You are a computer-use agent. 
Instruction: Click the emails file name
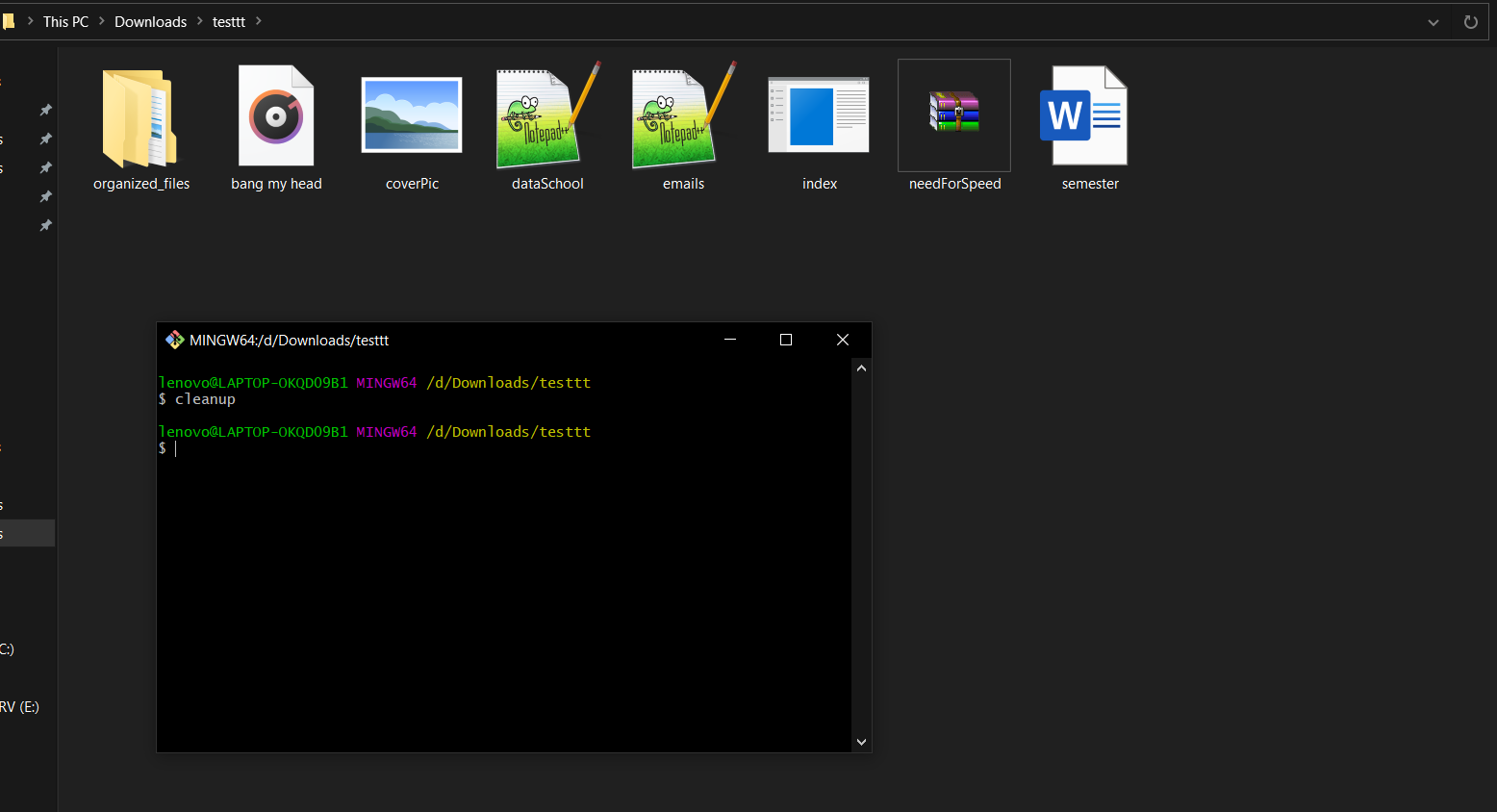[x=683, y=184]
